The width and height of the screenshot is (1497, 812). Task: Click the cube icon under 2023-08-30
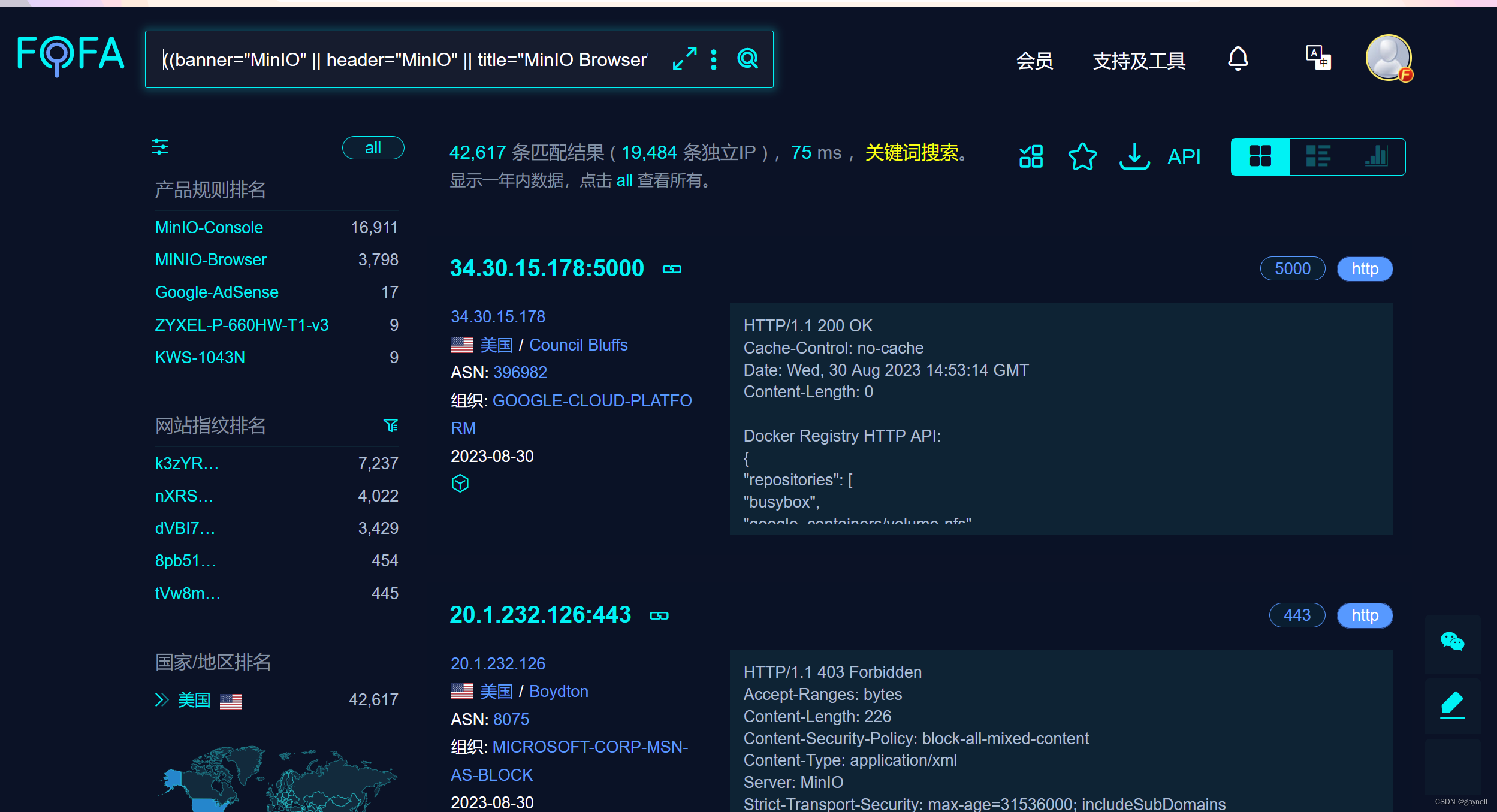pos(460,483)
